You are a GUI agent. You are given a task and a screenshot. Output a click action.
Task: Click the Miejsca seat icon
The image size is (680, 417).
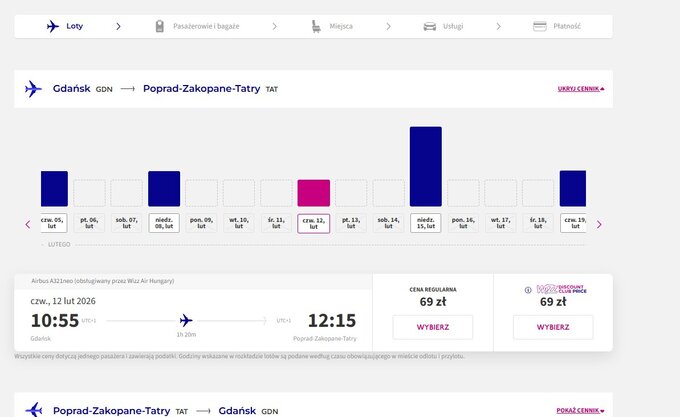pos(317,26)
